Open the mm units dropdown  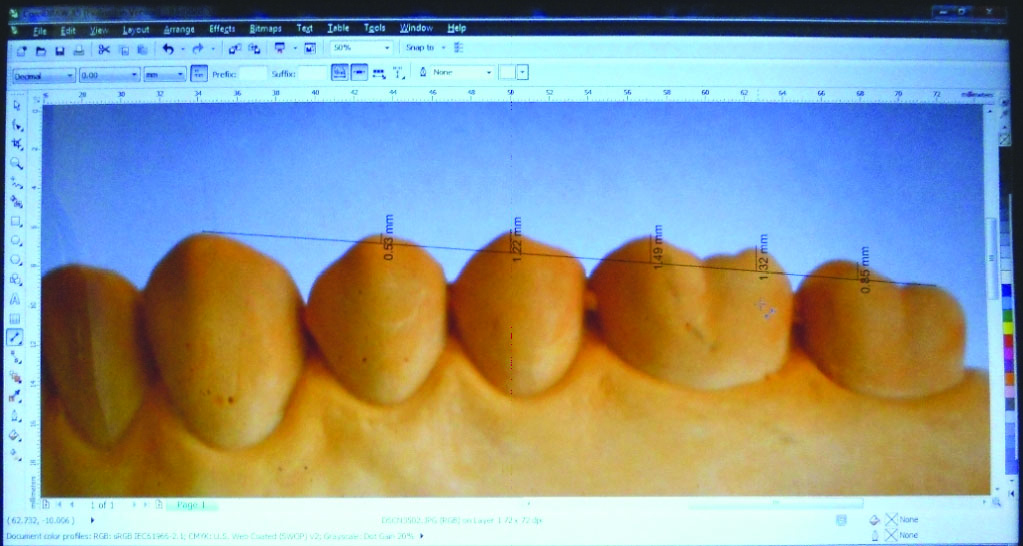click(165, 75)
